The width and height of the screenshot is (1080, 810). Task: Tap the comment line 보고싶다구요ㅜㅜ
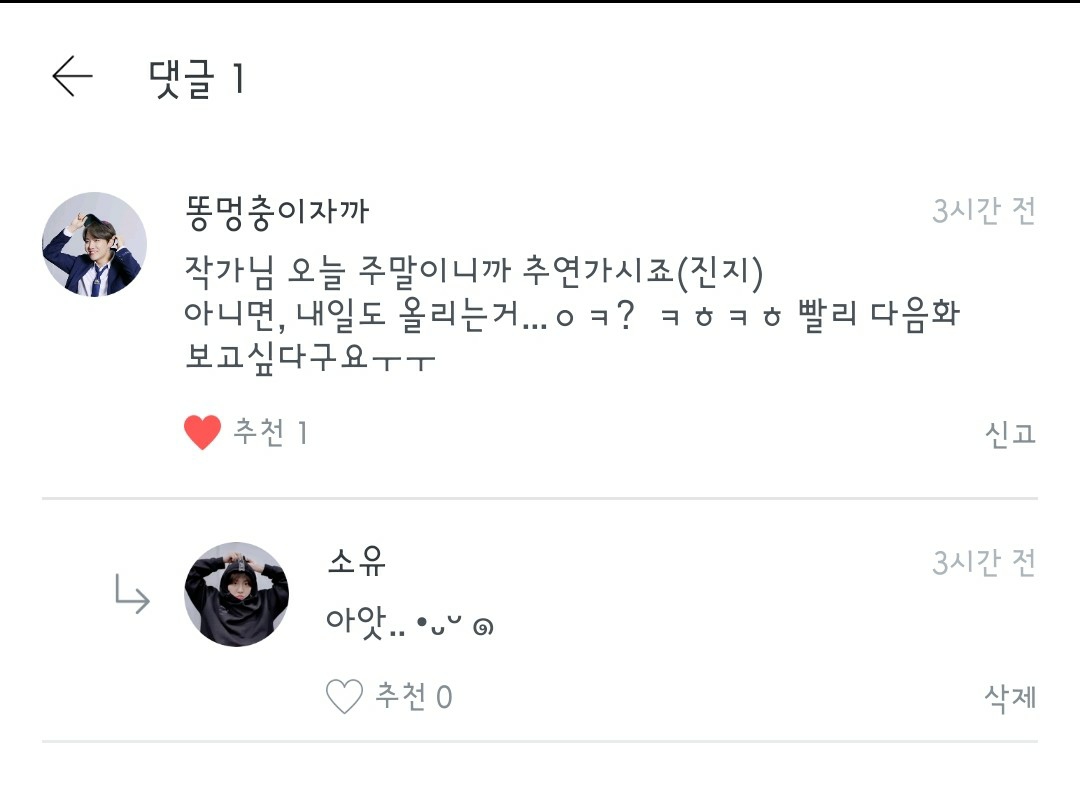click(x=310, y=357)
